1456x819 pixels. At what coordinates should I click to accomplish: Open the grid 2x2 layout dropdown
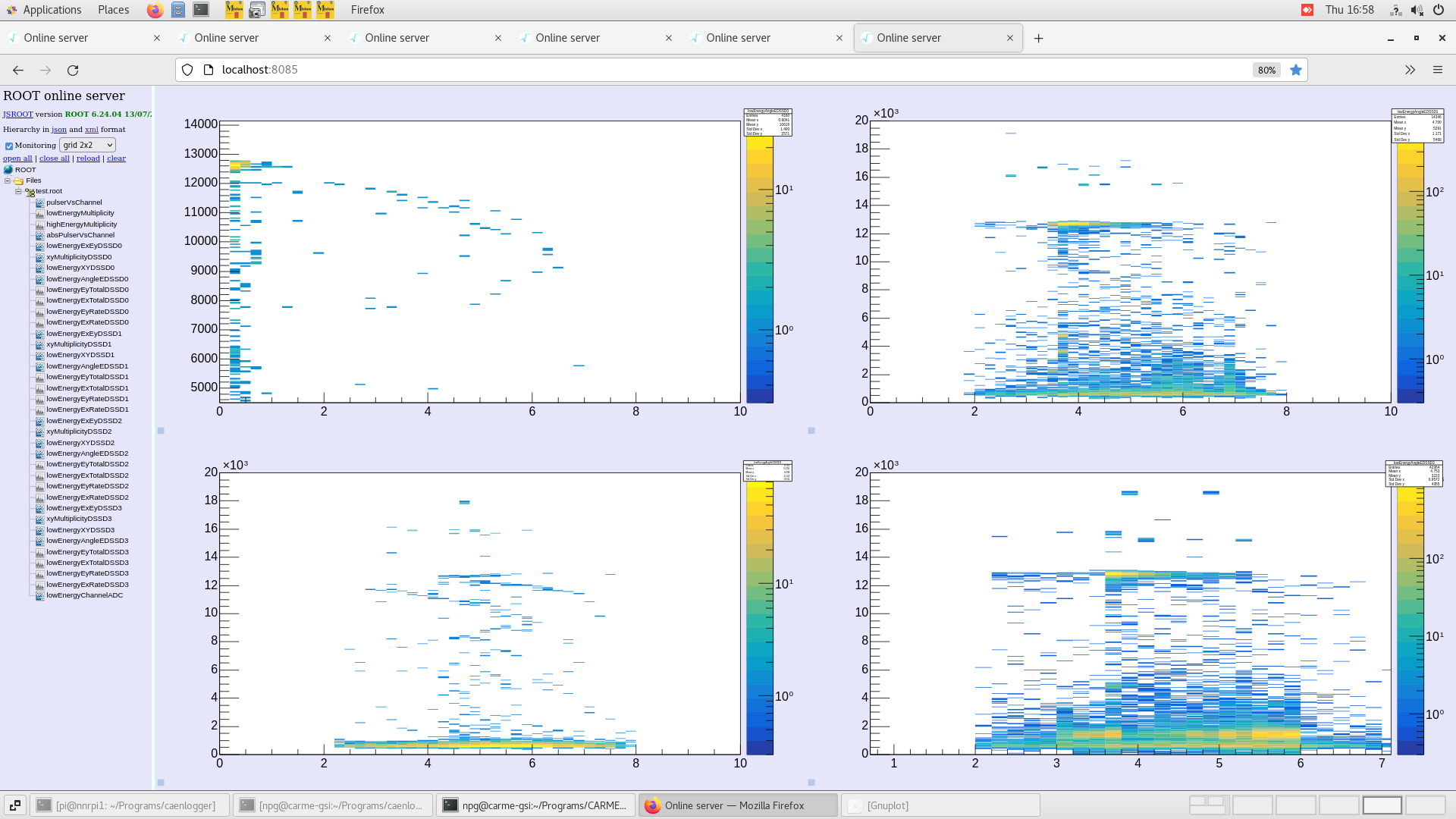coord(87,145)
